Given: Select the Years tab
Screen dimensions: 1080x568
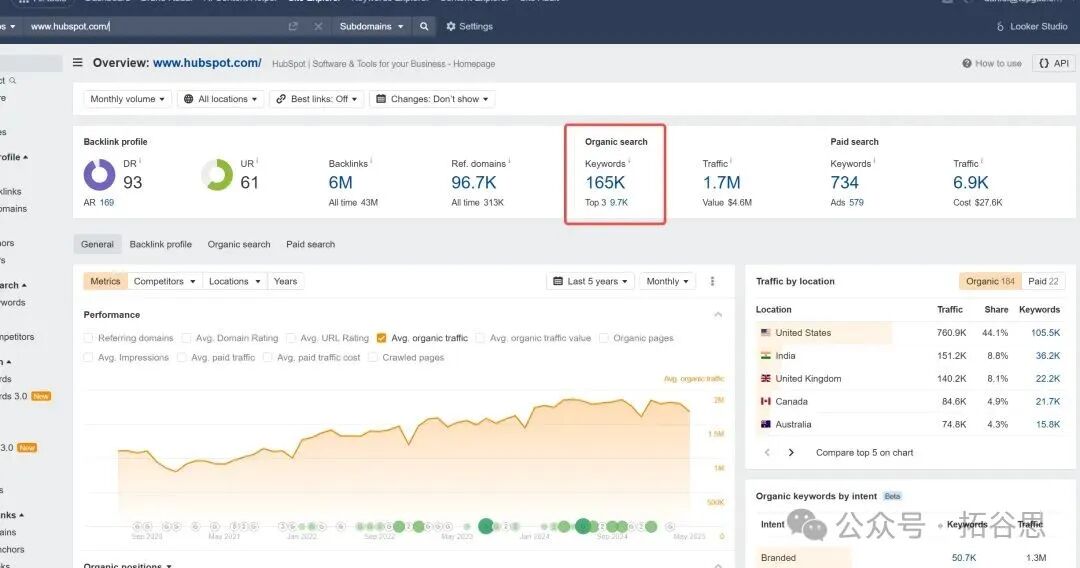Looking at the screenshot, I should [x=285, y=281].
